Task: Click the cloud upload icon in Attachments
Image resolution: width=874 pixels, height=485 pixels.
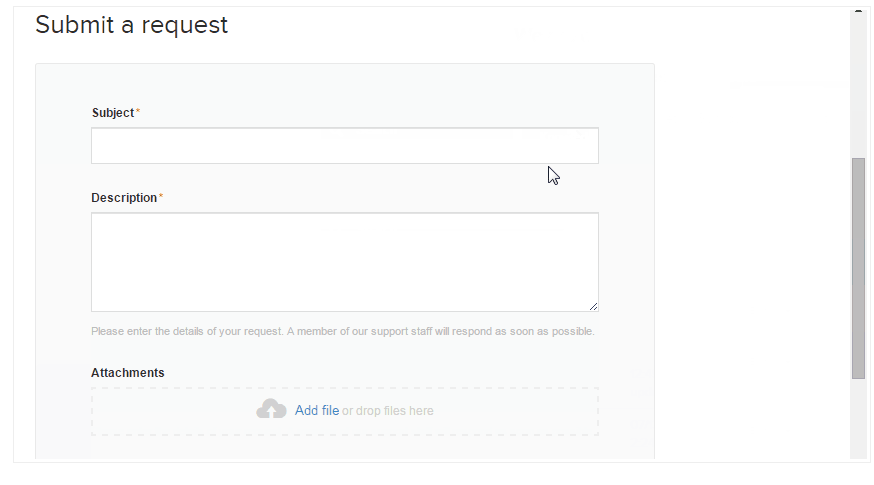Action: pos(271,410)
